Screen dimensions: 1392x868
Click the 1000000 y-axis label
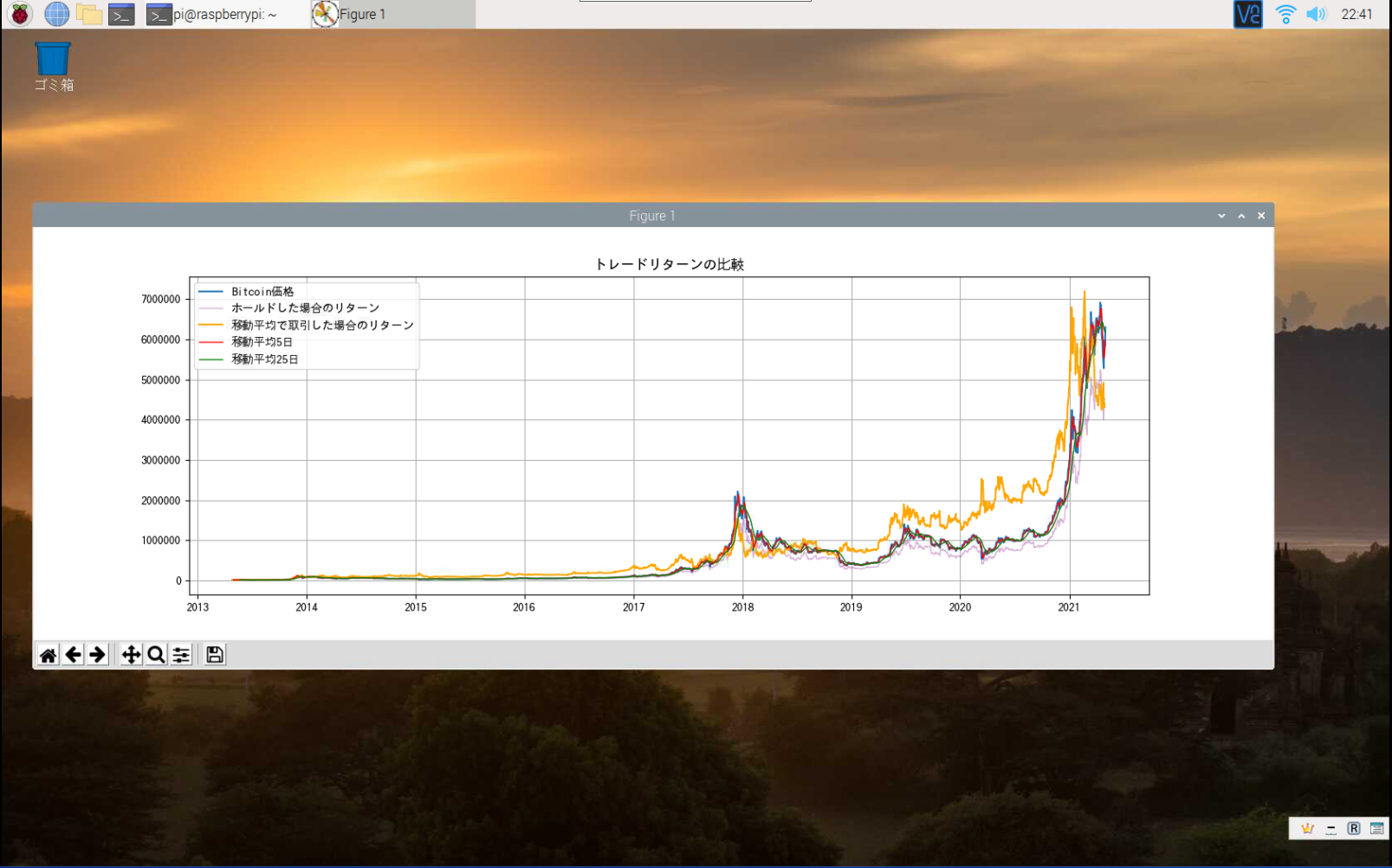(161, 541)
